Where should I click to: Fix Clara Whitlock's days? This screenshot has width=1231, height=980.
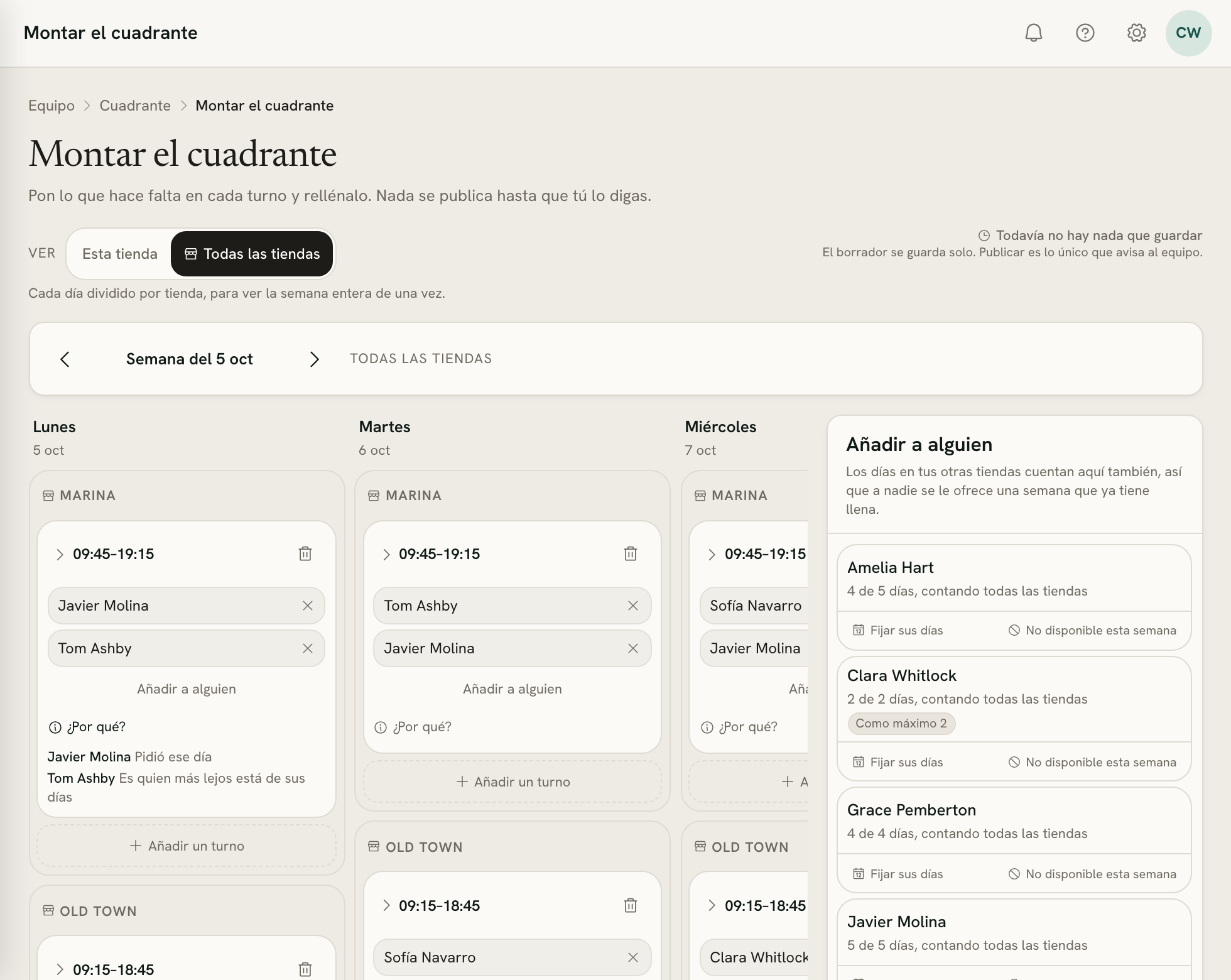[x=897, y=762]
